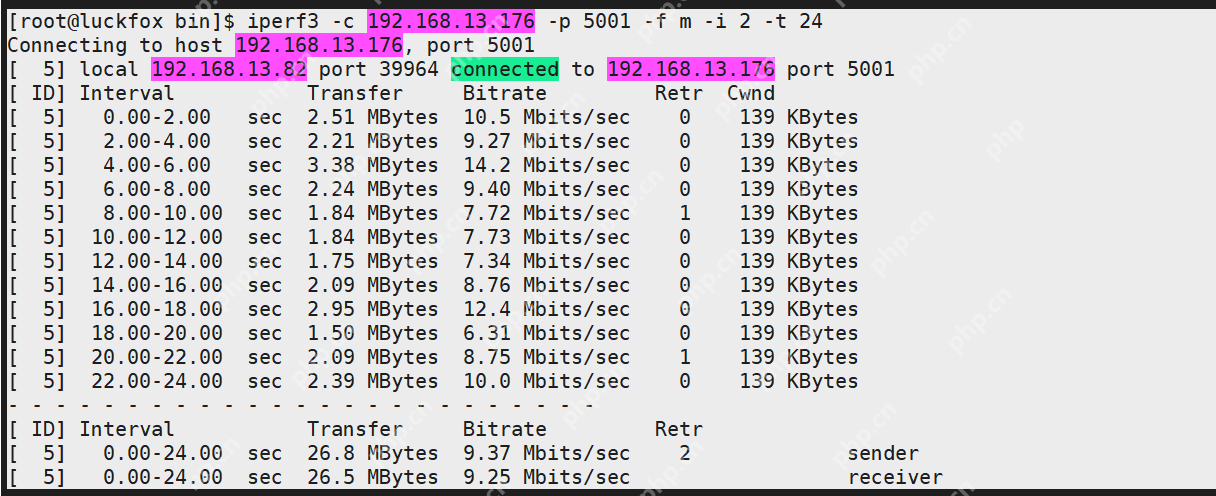1216x496 pixels.
Task: Click the 9.25 Mbits/sec receiver bitrate
Action: click(x=546, y=477)
